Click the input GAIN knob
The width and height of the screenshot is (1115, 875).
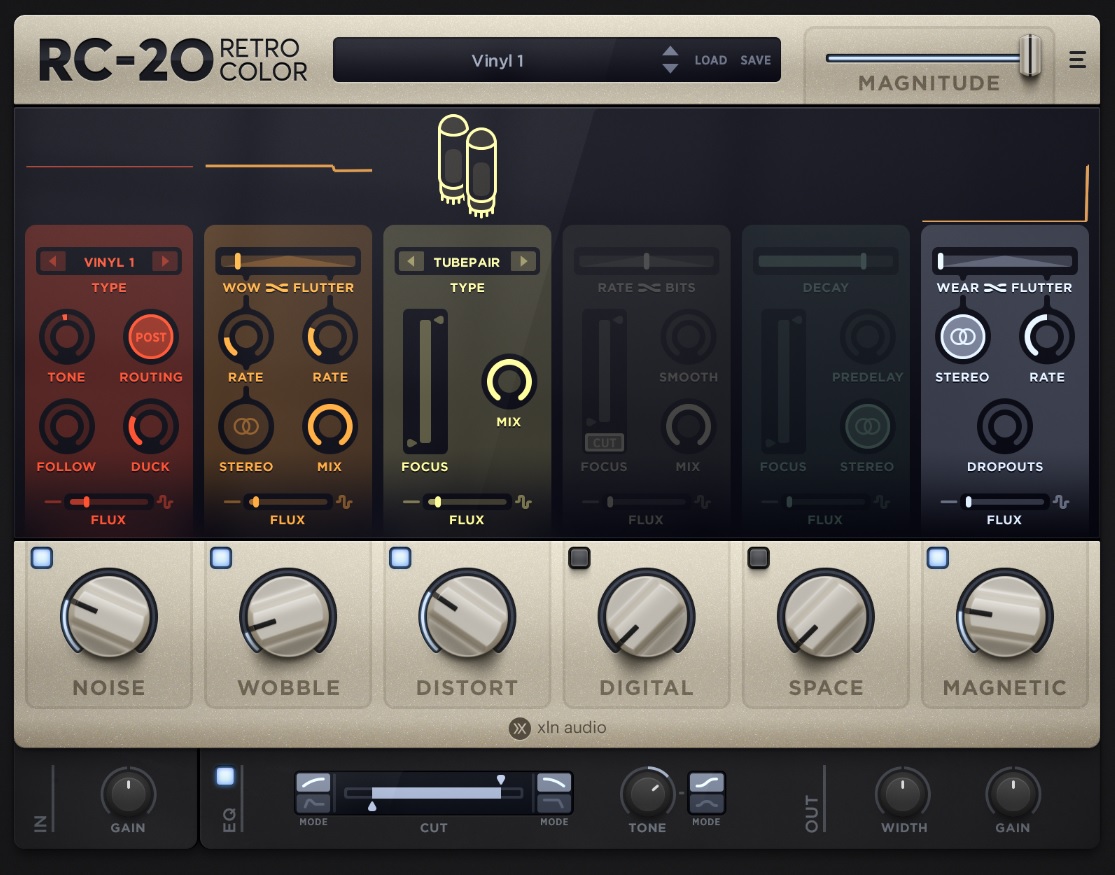coord(128,792)
